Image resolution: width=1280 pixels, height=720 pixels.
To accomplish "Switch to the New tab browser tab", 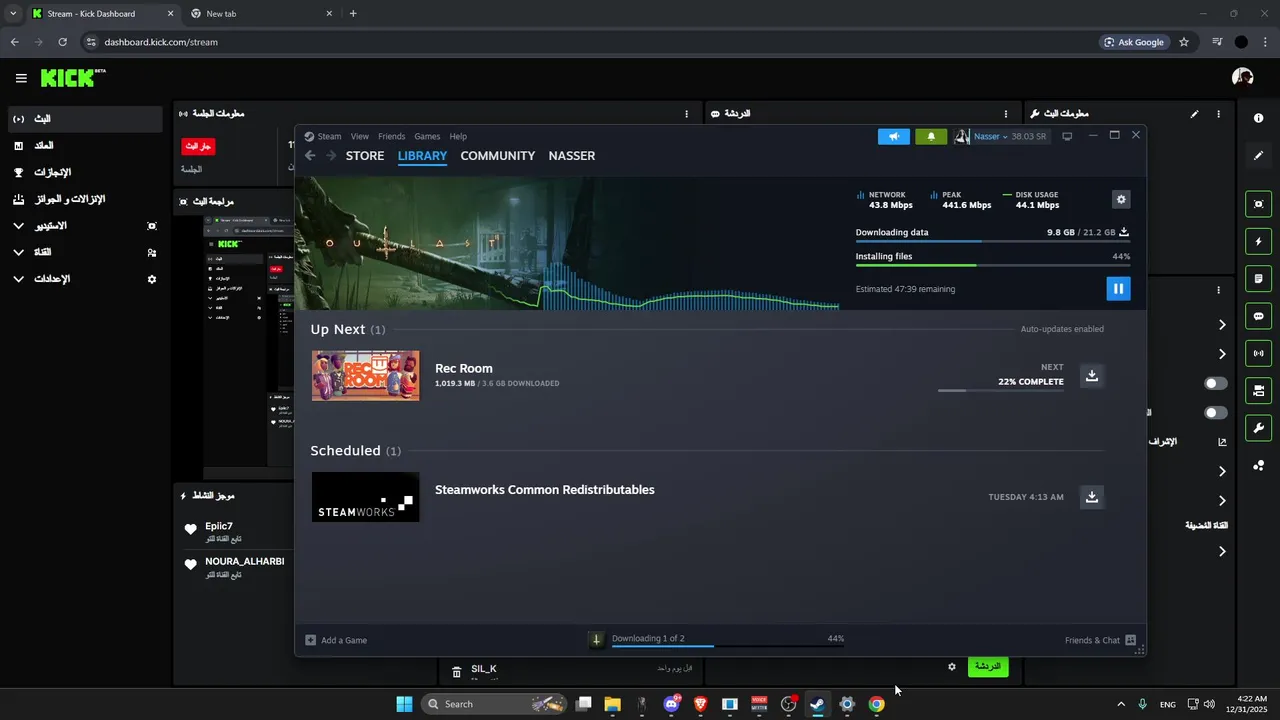I will point(263,14).
